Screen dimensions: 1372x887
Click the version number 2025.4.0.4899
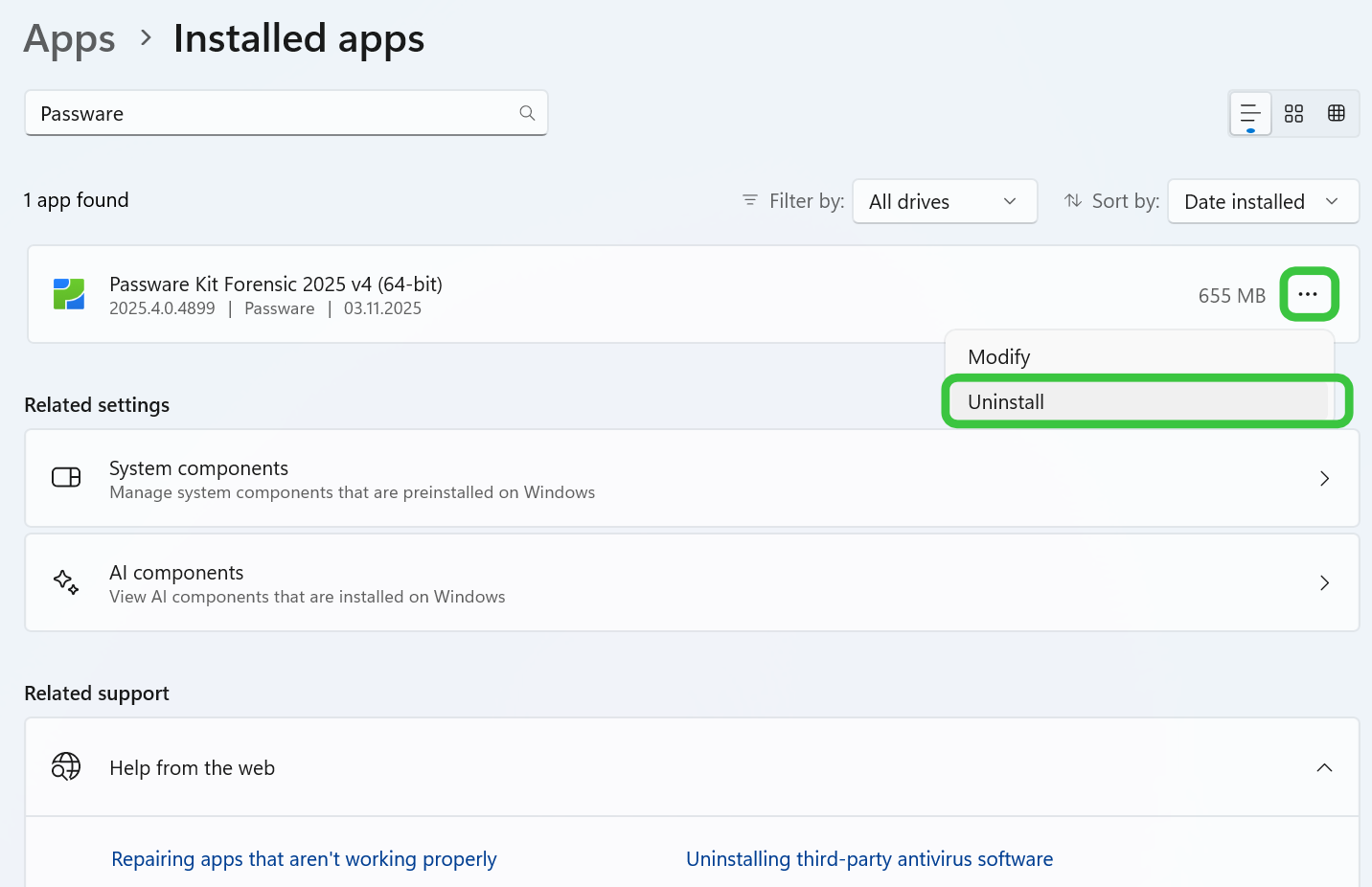[x=162, y=308]
